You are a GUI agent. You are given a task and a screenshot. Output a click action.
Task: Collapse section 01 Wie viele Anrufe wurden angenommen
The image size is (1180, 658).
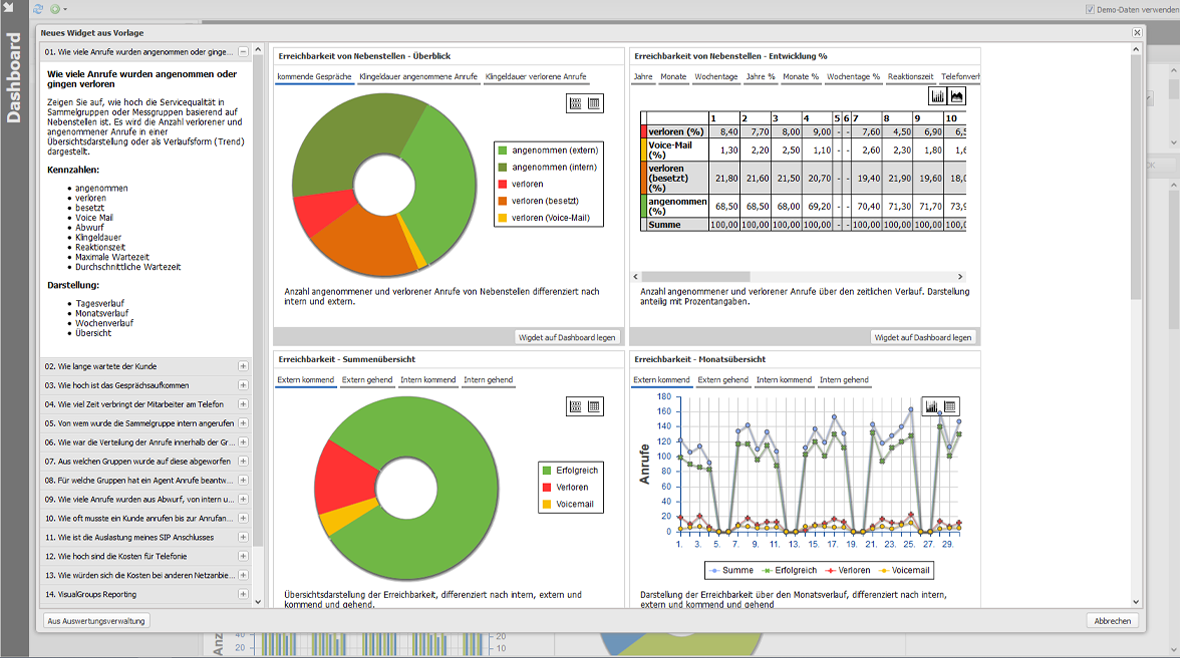(x=243, y=52)
